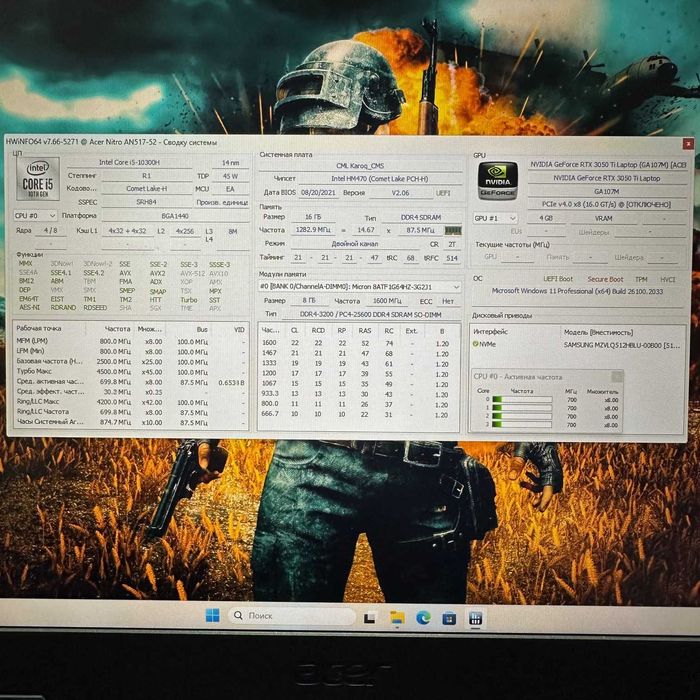Viewport: 700px width, 700px height.
Task: Click the 4x256 L2 cache value
Action: pos(185,231)
